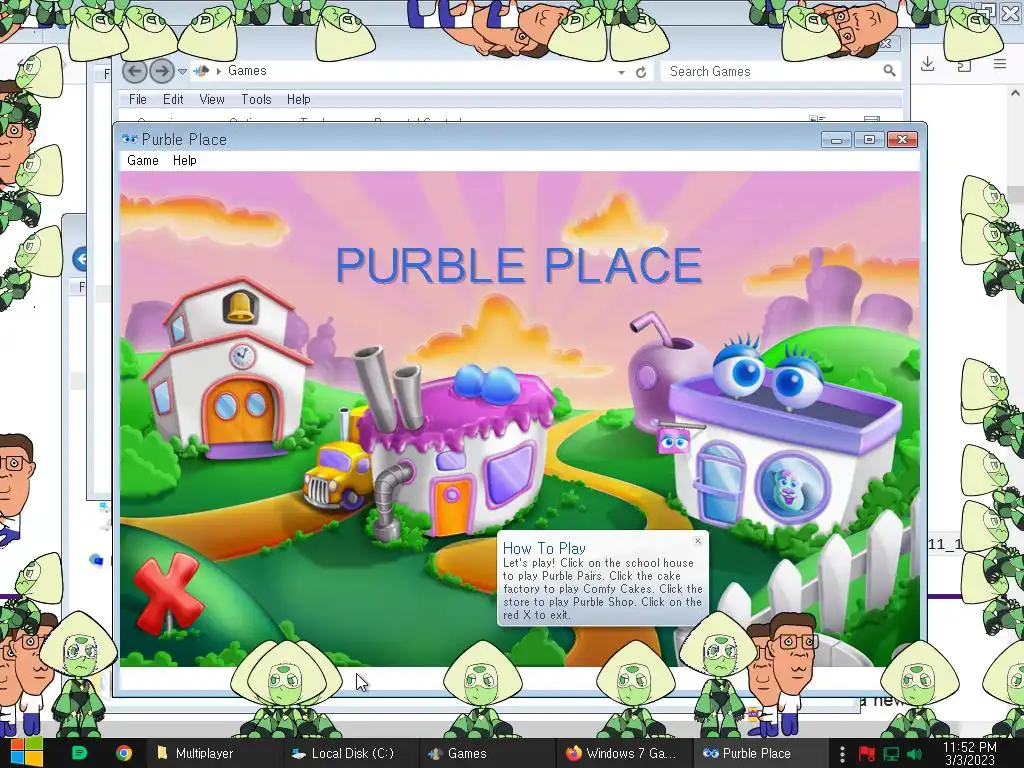Open the green app icon in taskbar
The height and width of the screenshot is (768, 1024).
click(79, 753)
